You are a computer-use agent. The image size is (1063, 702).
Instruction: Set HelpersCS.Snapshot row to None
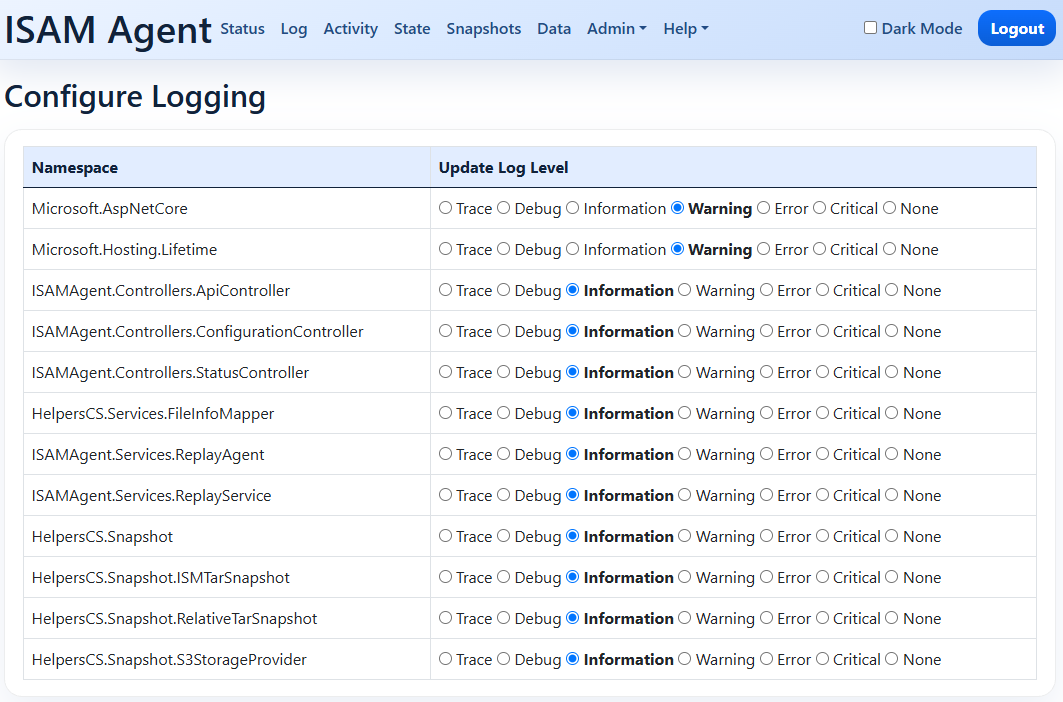(892, 536)
